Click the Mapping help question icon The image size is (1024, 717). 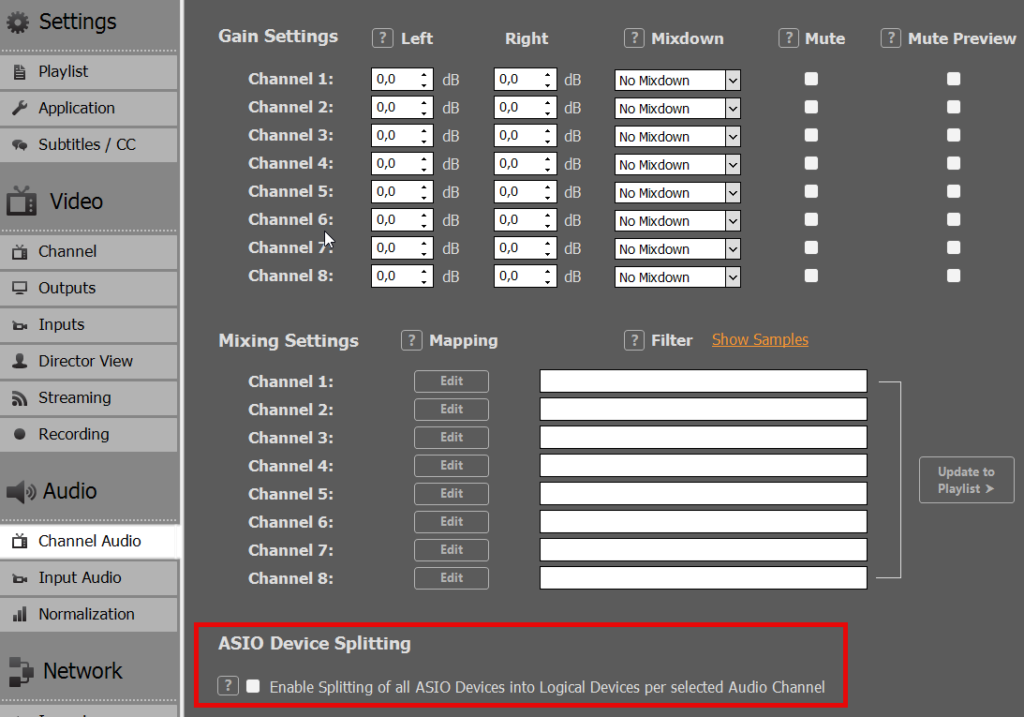click(x=411, y=340)
